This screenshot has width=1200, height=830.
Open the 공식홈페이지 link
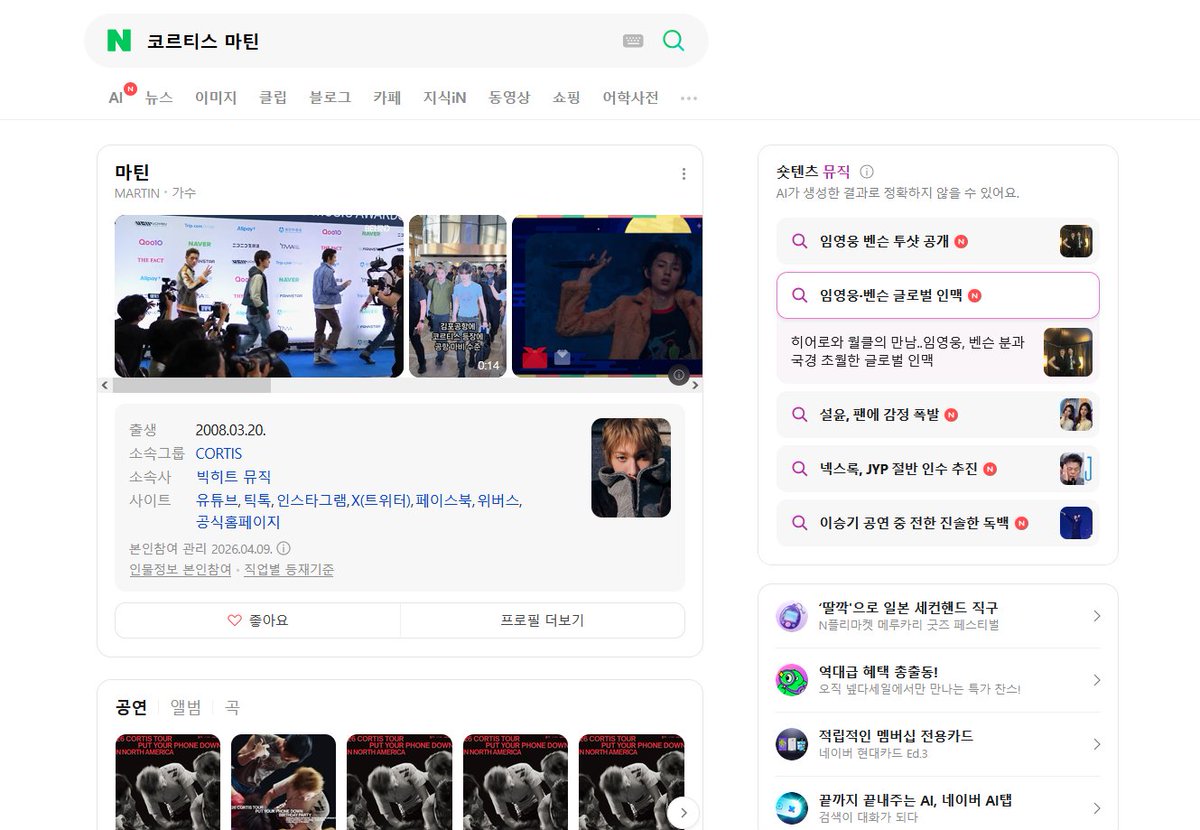tap(238, 522)
